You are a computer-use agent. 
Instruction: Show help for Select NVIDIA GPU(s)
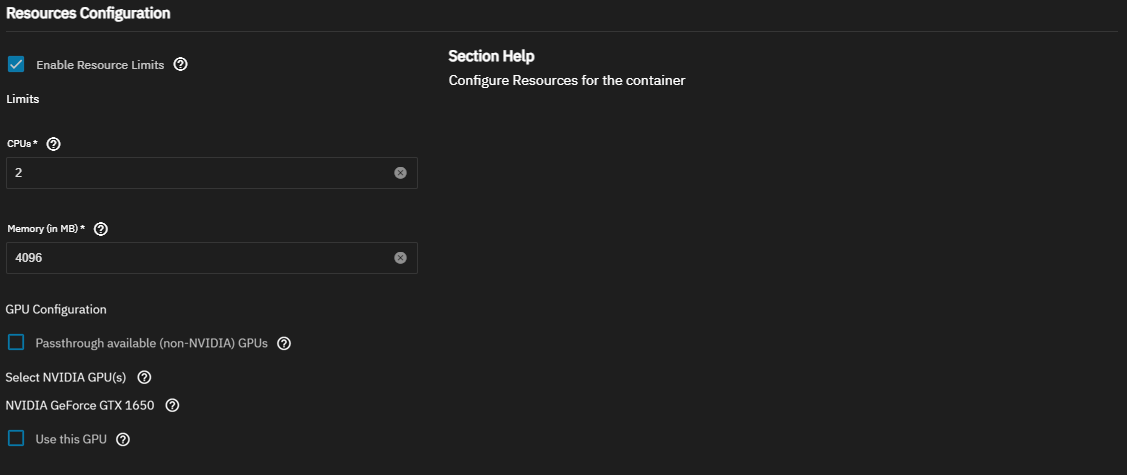tap(144, 378)
